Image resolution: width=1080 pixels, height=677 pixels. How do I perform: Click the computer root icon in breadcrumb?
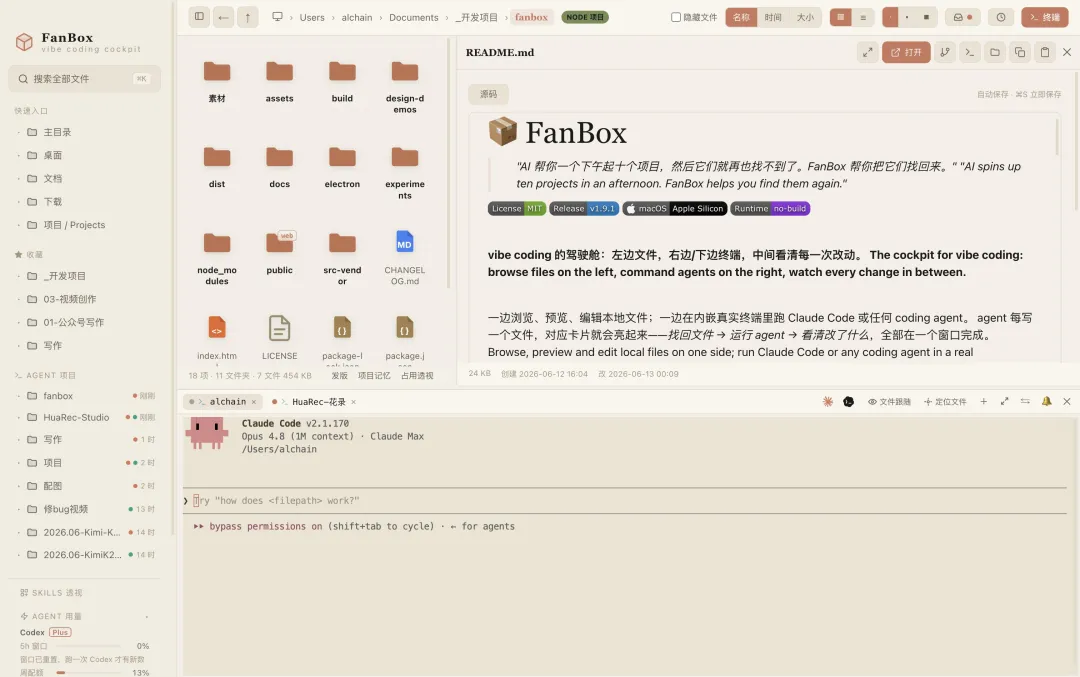click(277, 17)
